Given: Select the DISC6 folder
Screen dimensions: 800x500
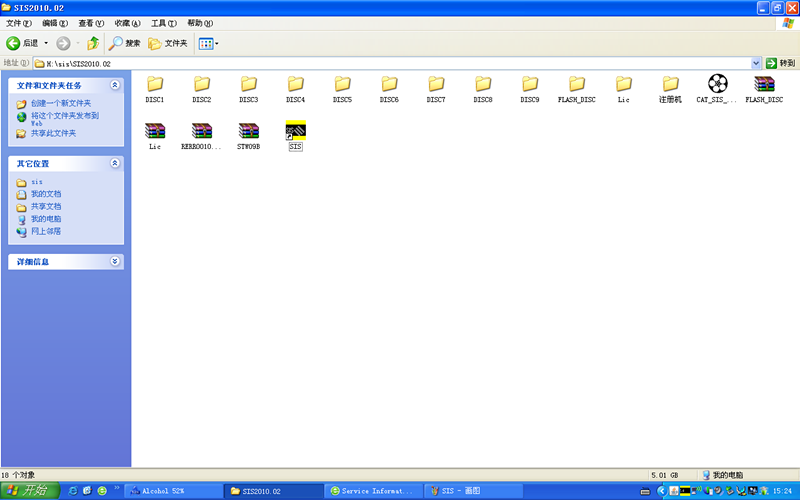Looking at the screenshot, I should pyautogui.click(x=389, y=89).
